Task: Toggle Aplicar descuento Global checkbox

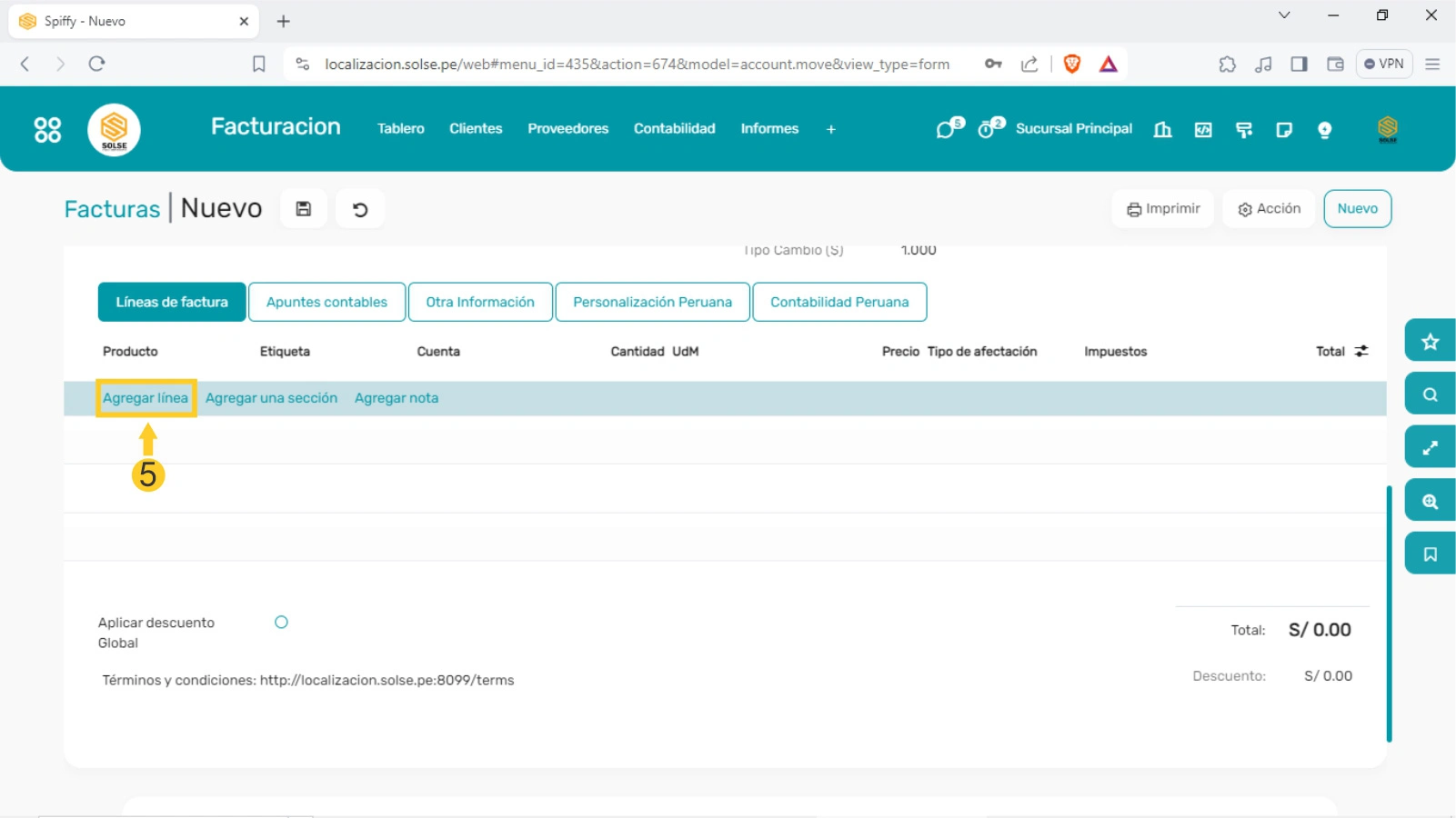Action: (281, 623)
